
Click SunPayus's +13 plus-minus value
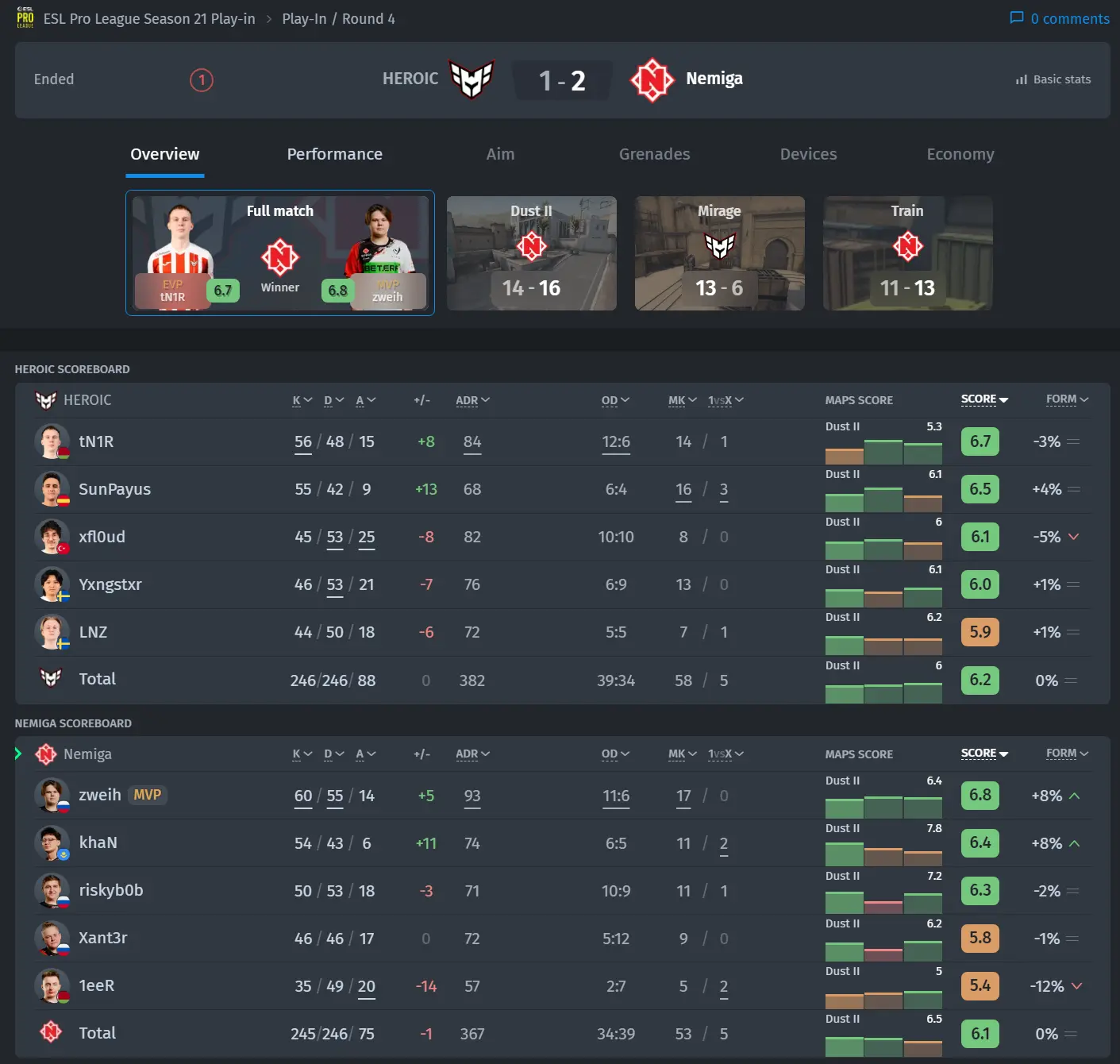pos(426,489)
